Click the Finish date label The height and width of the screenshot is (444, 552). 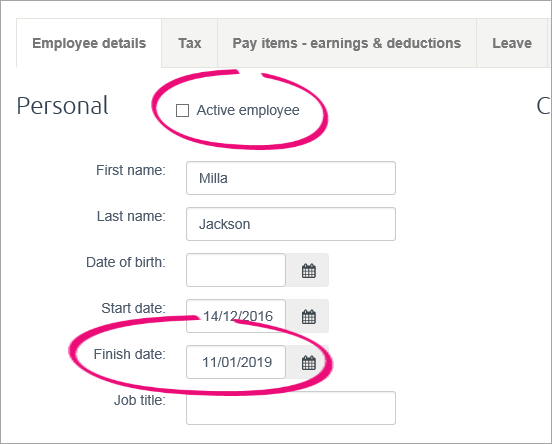pyautogui.click(x=130, y=354)
